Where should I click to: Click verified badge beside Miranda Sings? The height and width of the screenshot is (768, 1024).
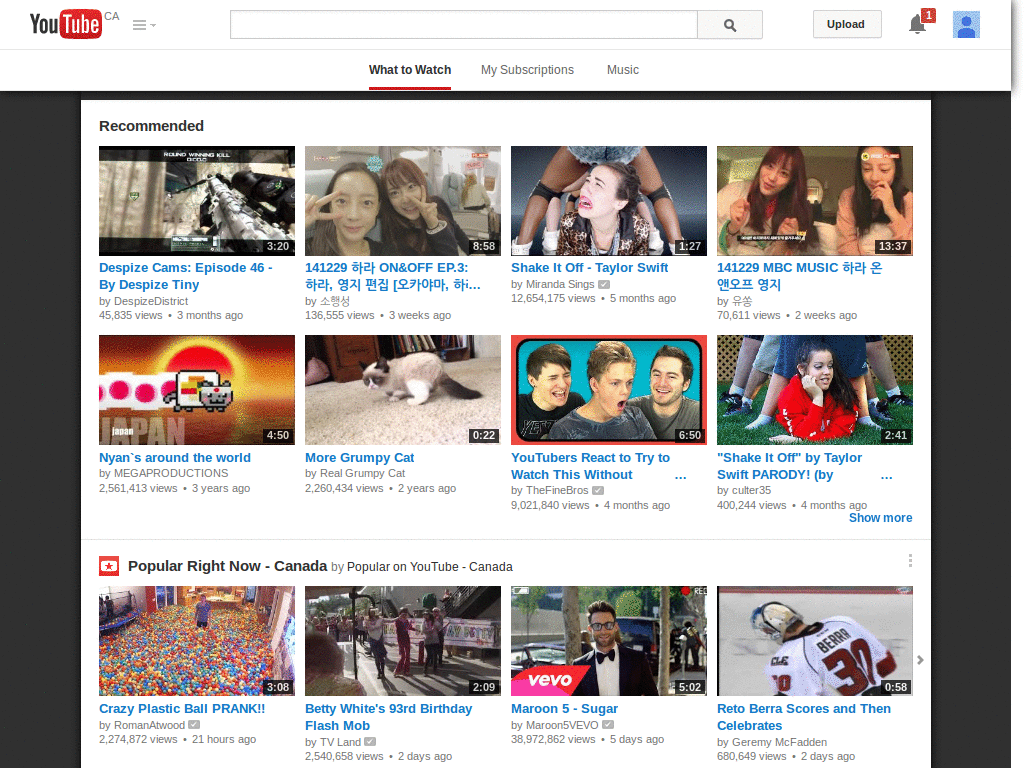pos(604,284)
